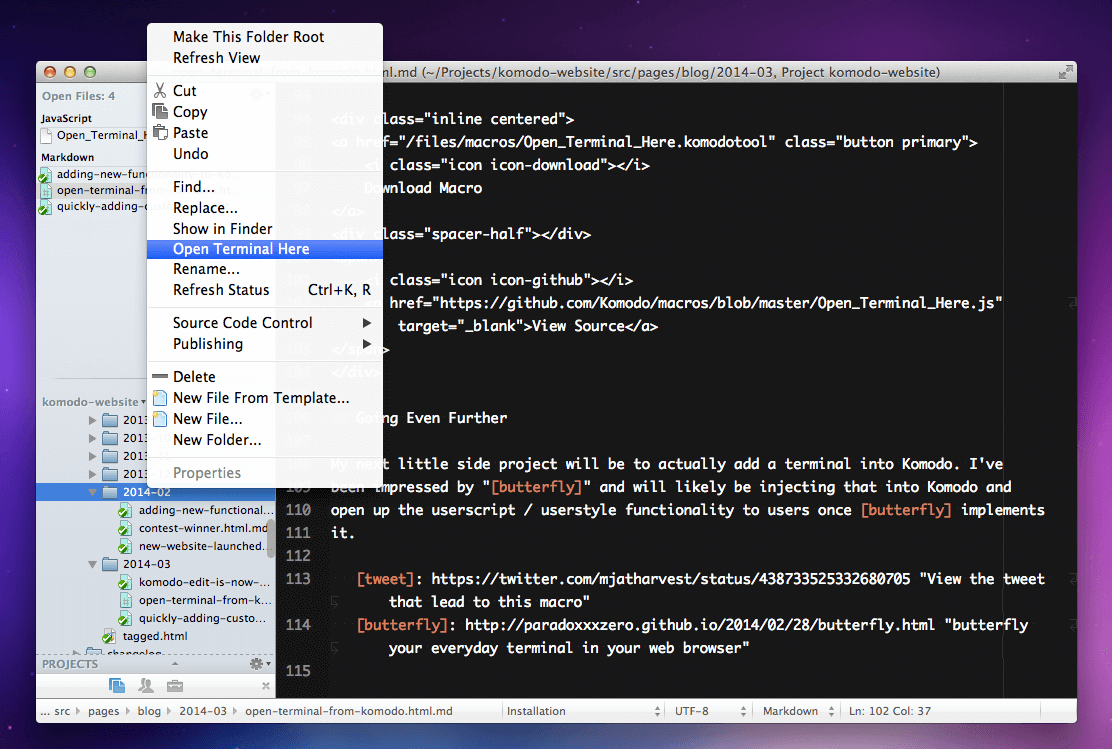Open the Toolbox pane (briefcase icon)

tap(174, 686)
